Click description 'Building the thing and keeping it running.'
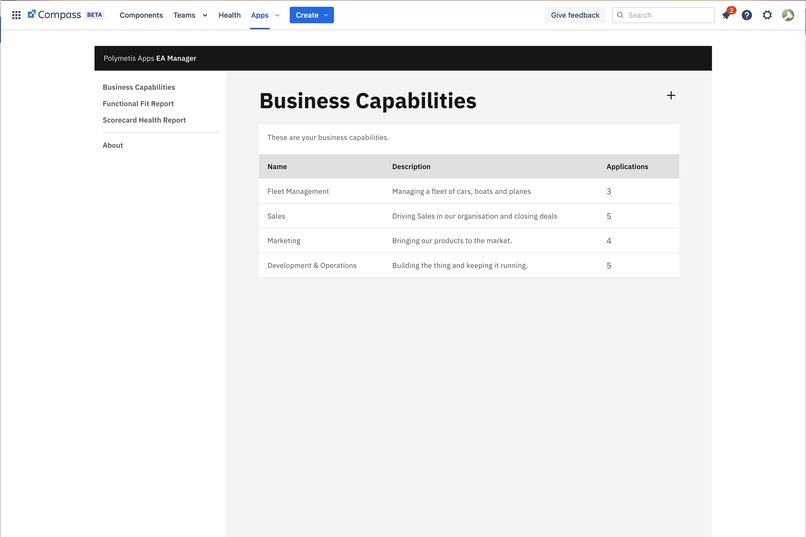806x537 pixels. pyautogui.click(x=460, y=265)
